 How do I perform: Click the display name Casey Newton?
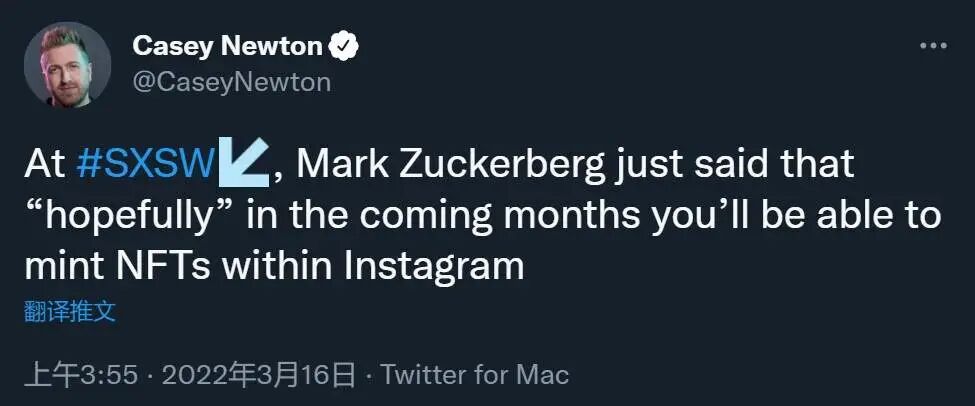(227, 46)
